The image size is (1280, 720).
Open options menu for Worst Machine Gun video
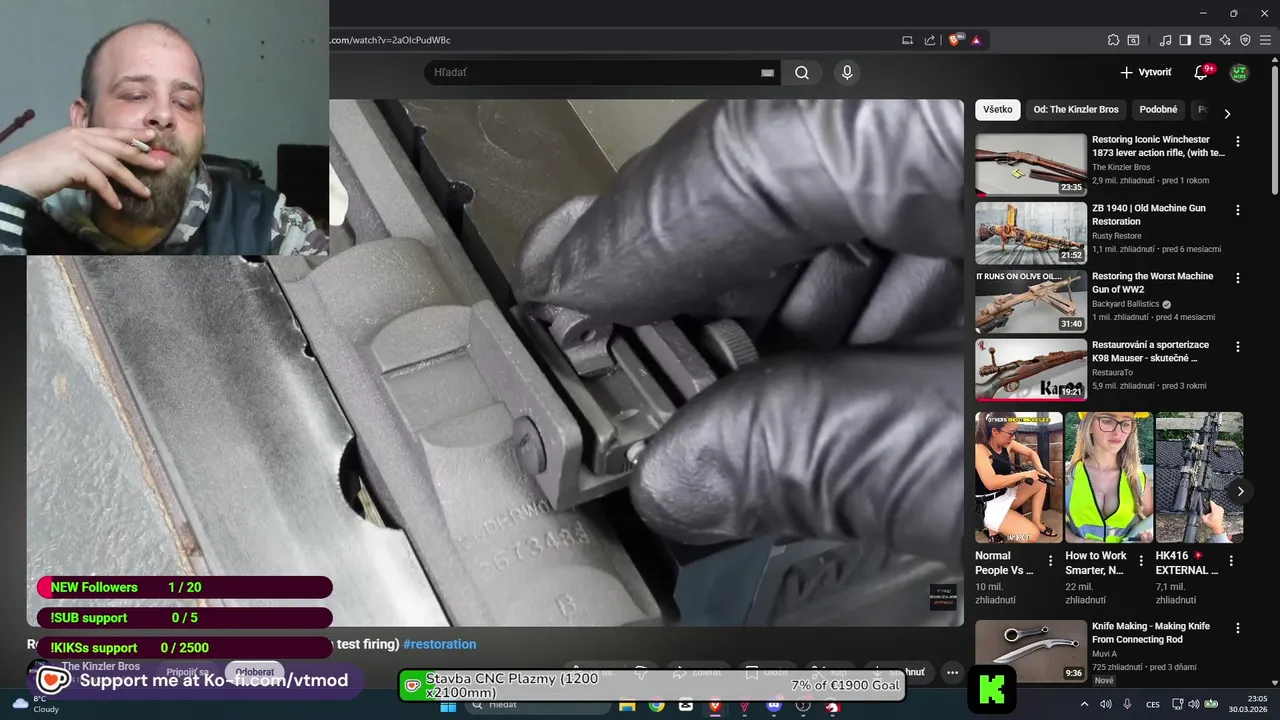(1238, 278)
